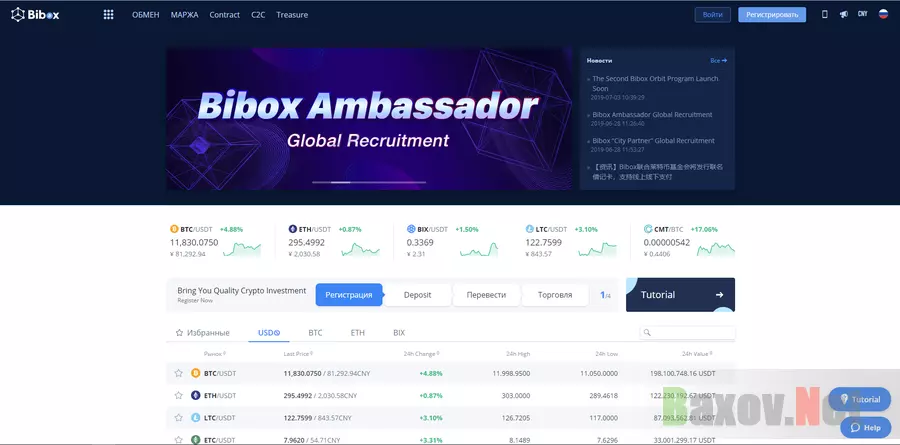Open the apps grid menu icon
900x445 pixels.
pyautogui.click(x=108, y=15)
